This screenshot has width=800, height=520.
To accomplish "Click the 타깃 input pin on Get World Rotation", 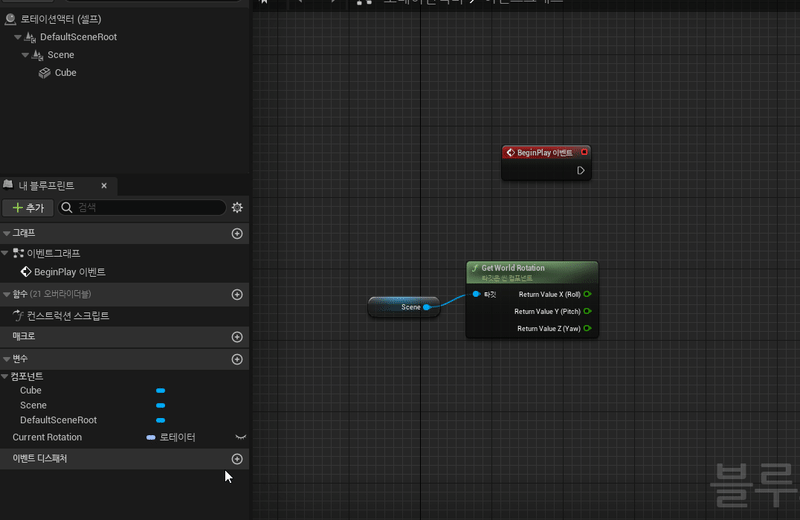I will tap(476, 294).
